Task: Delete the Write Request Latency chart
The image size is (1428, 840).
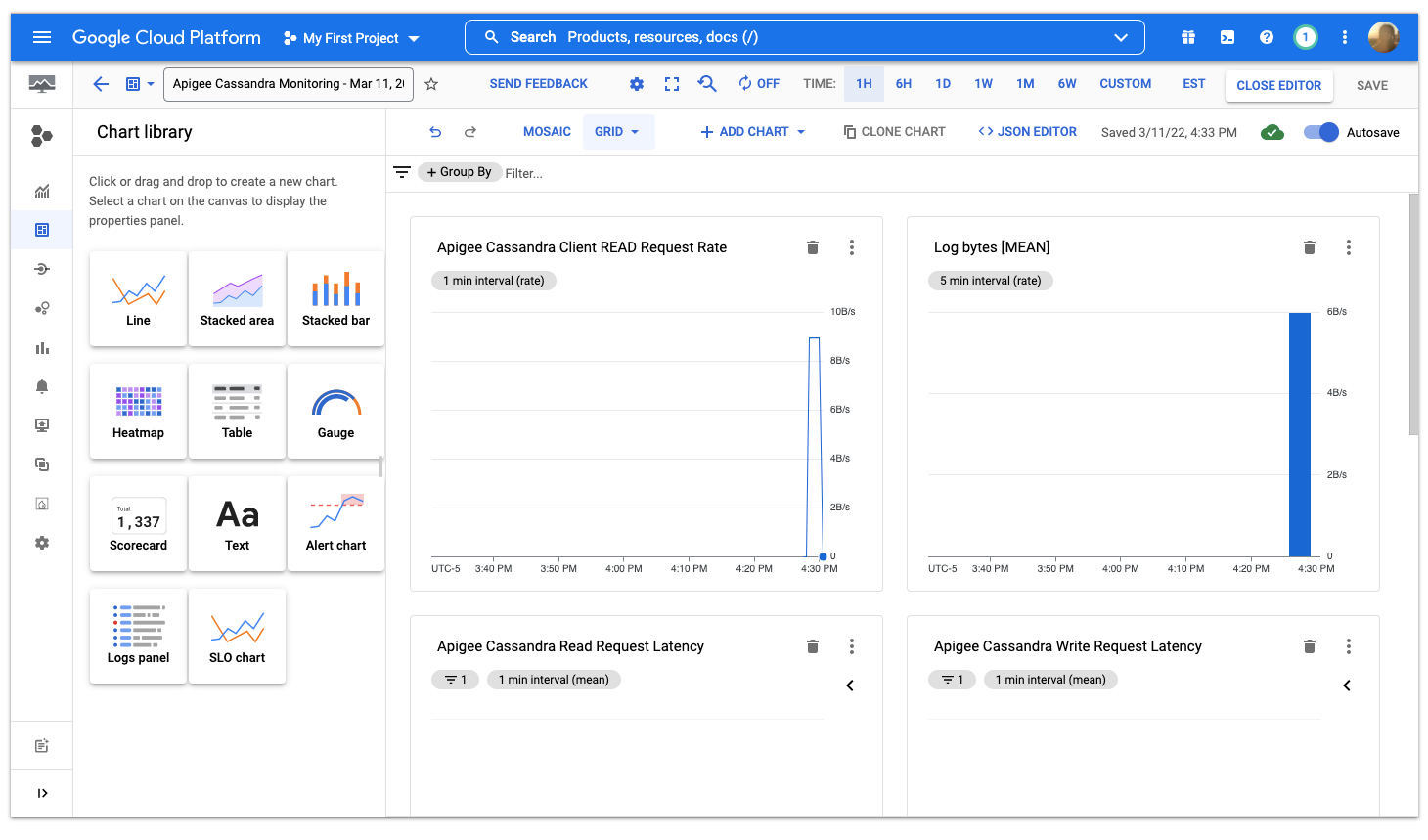Action: [x=1310, y=646]
